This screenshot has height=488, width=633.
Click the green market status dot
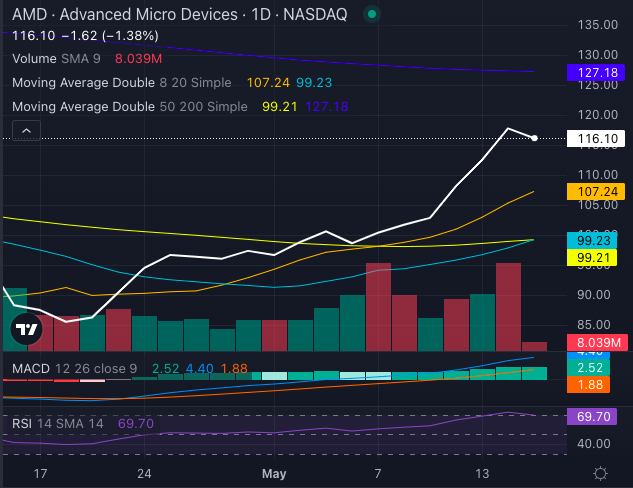click(x=372, y=15)
